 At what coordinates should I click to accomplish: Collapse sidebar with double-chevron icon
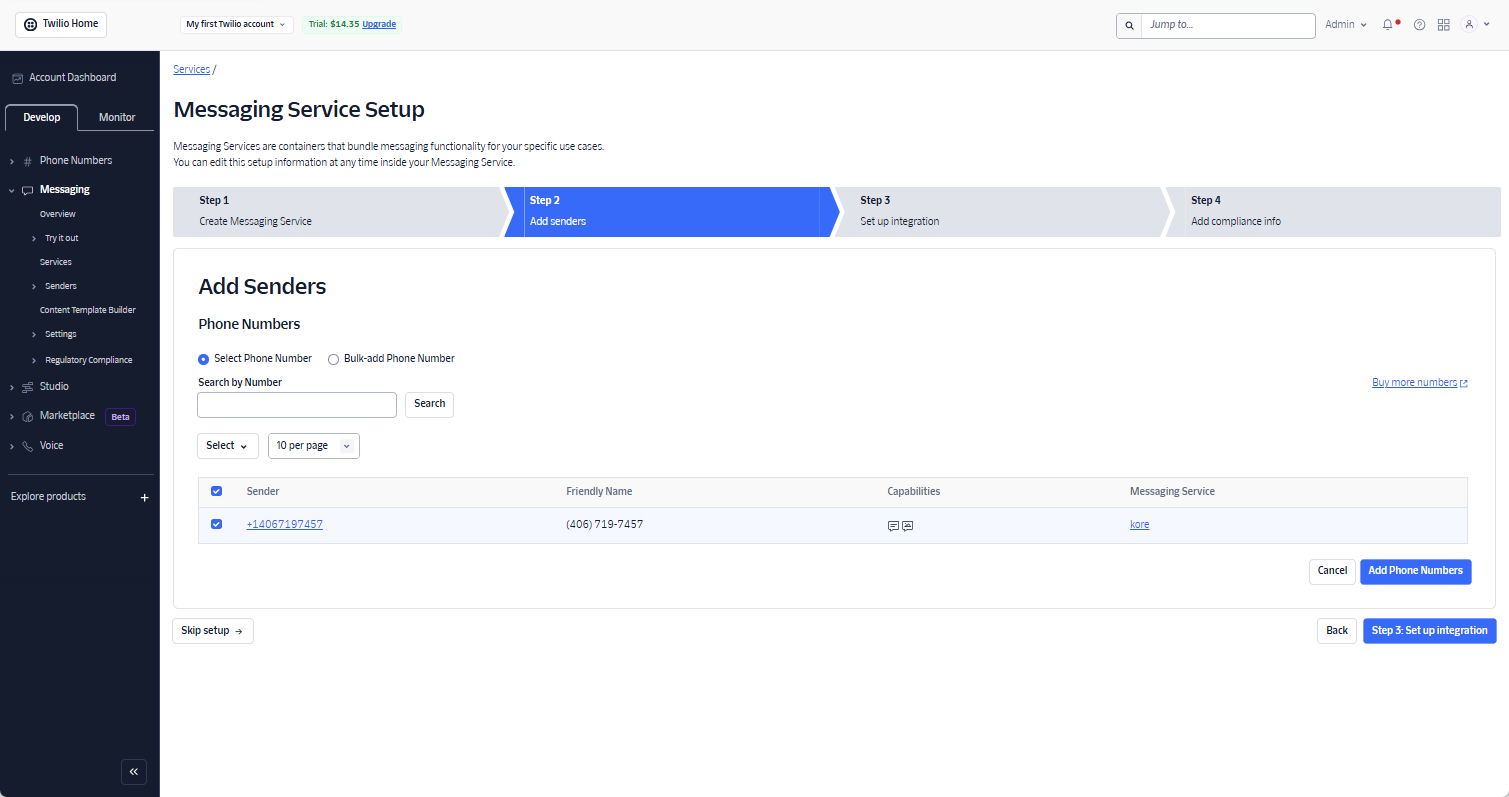(134, 772)
